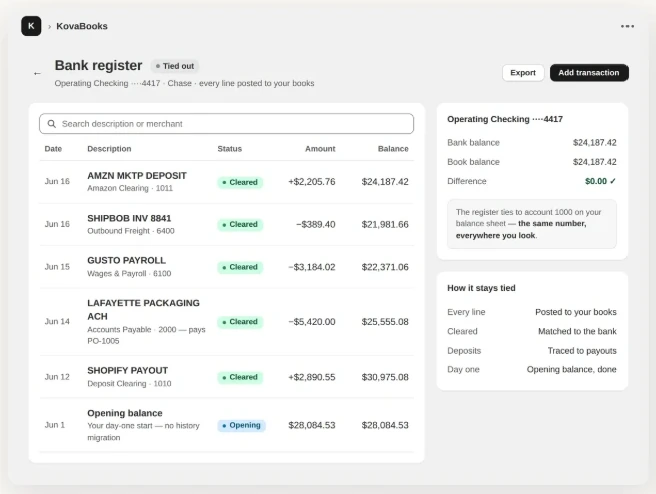This screenshot has width=656, height=494.
Task: Select the $21,981.66 balance value
Action: point(385,225)
